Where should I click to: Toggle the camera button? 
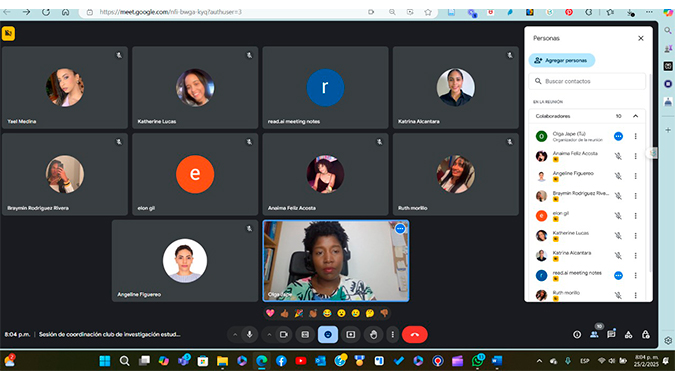283,334
